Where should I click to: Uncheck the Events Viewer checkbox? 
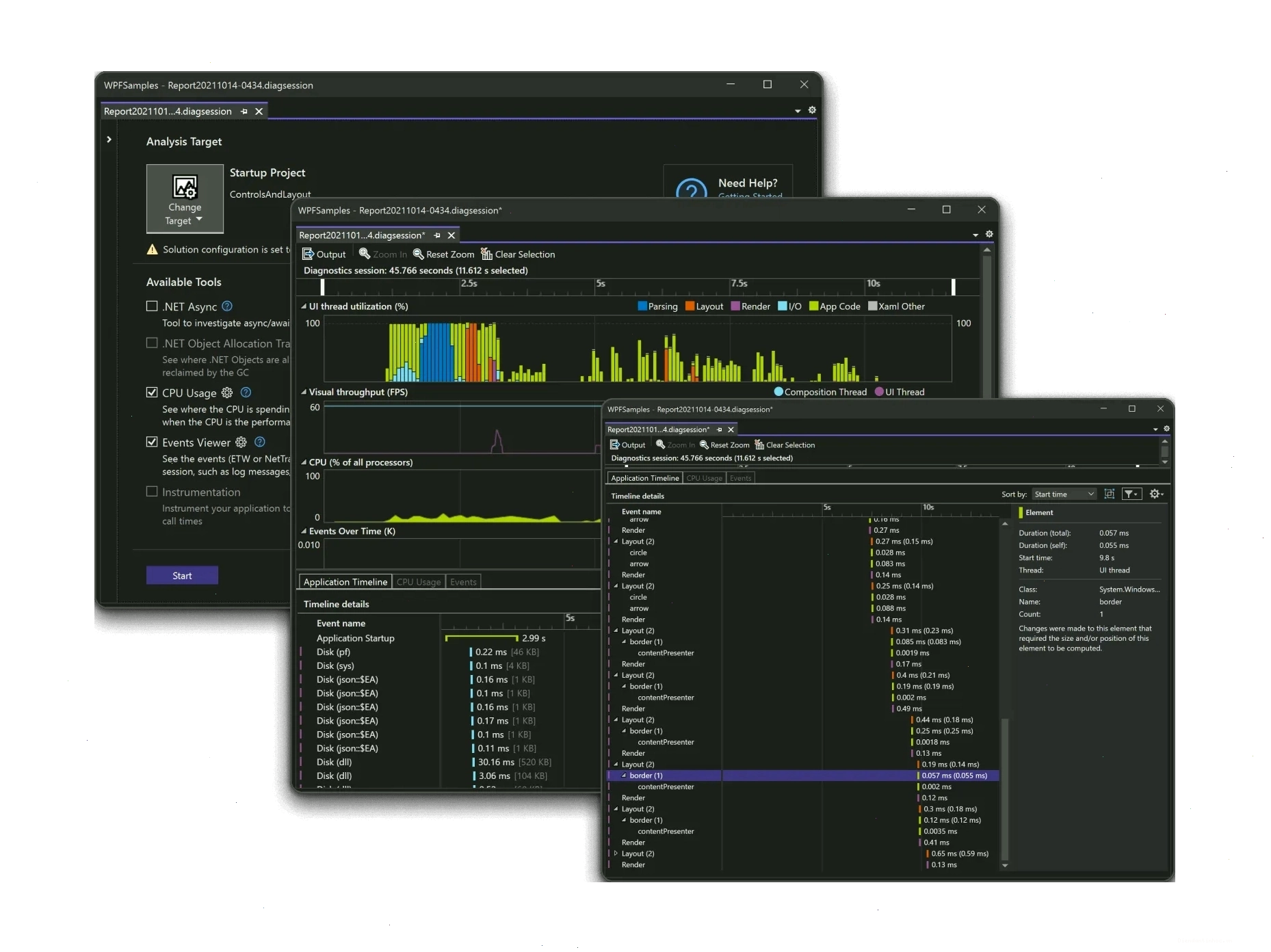tap(152, 442)
